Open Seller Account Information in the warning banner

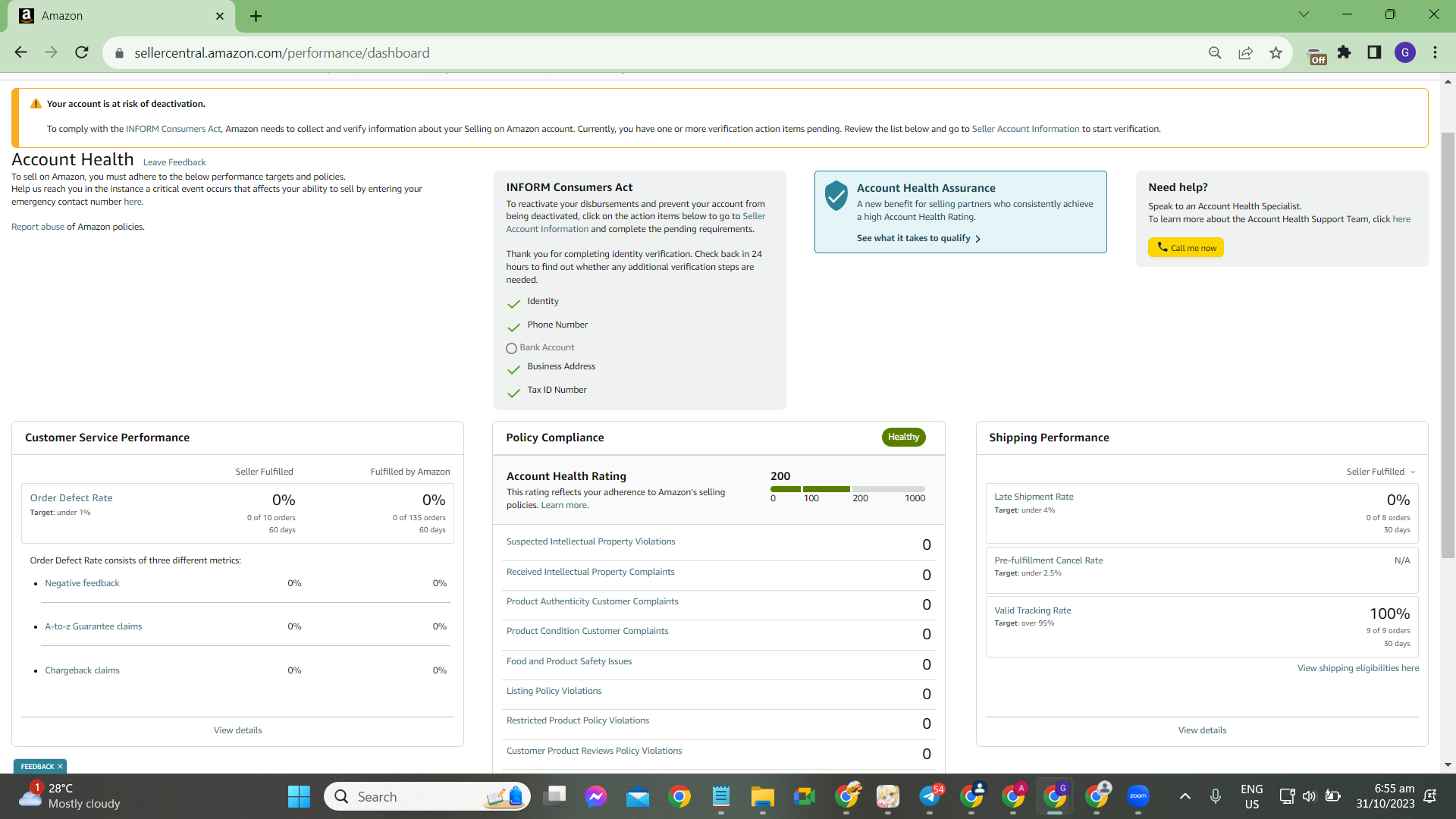pyautogui.click(x=1025, y=129)
